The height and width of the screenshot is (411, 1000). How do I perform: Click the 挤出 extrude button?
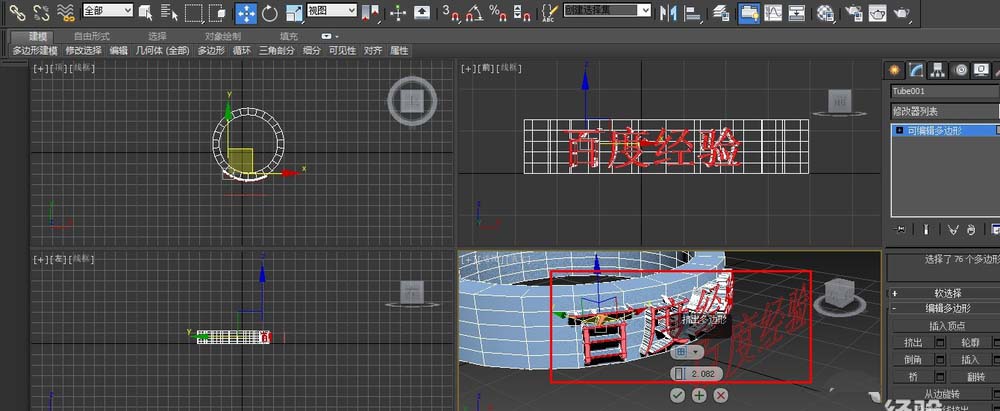[x=913, y=343]
